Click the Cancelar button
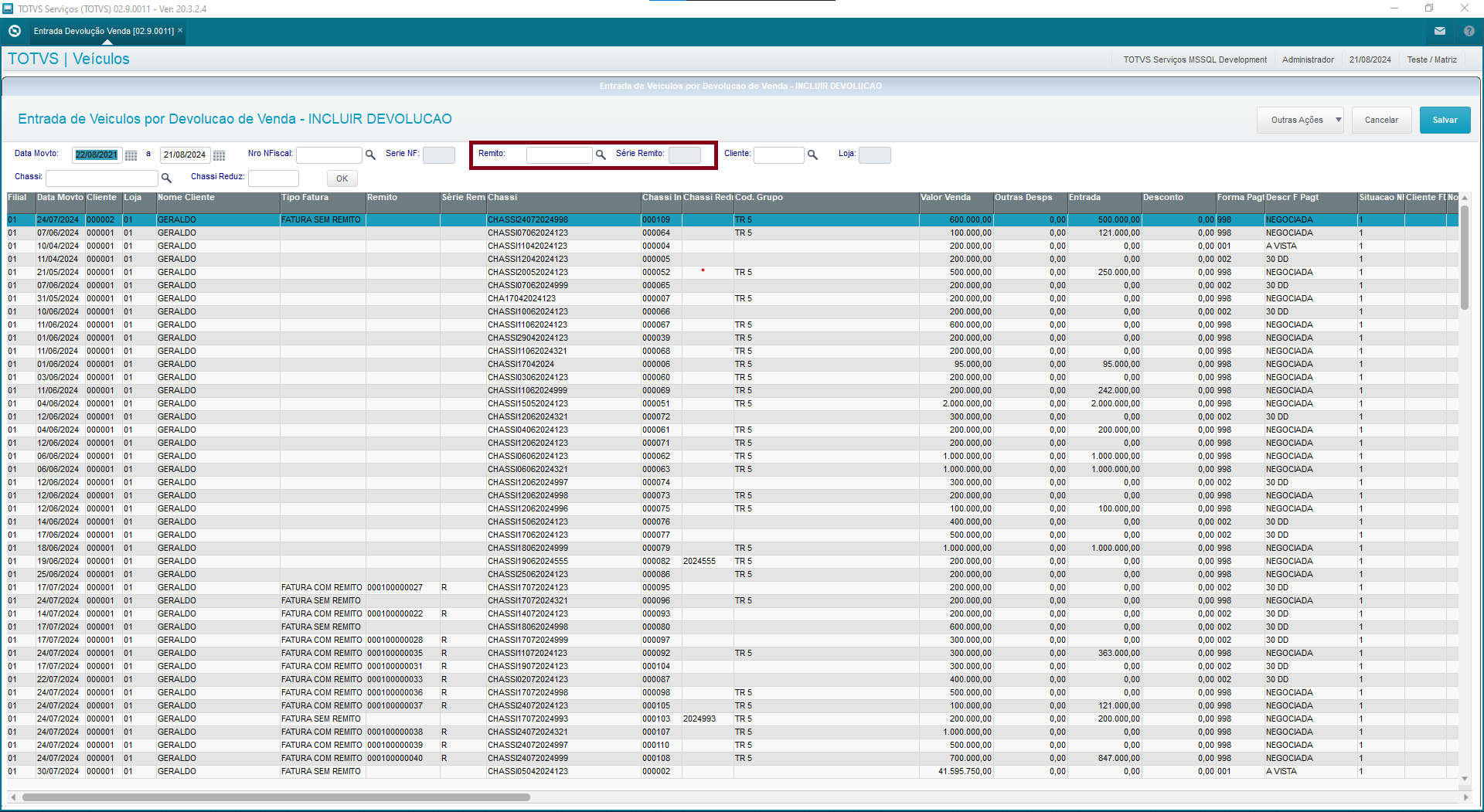The width and height of the screenshot is (1484, 812). (1381, 120)
